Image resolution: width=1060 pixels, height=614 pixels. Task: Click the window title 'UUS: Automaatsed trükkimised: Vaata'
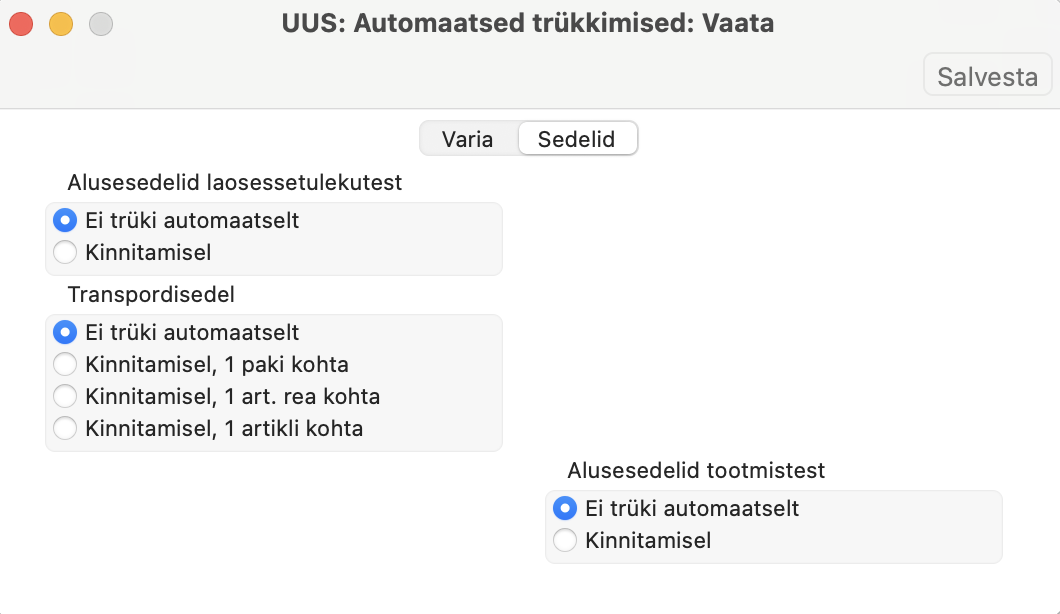click(x=528, y=23)
